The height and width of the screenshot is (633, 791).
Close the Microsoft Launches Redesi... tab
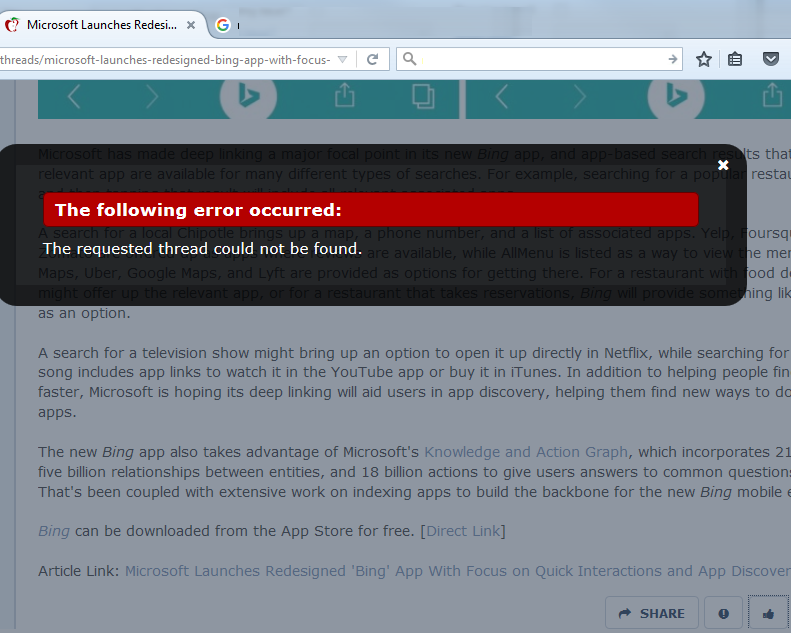191,25
